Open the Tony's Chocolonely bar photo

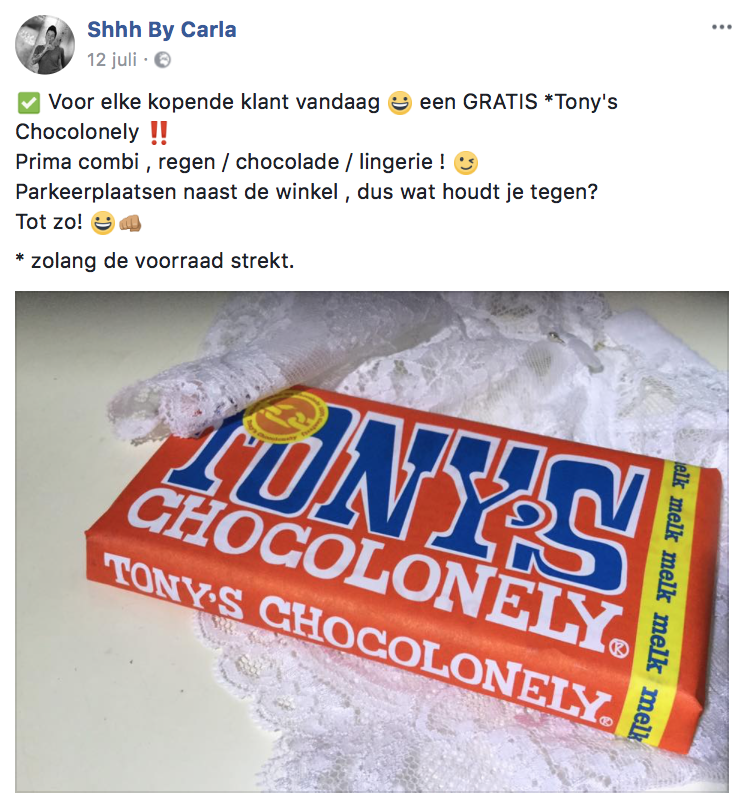371,542
